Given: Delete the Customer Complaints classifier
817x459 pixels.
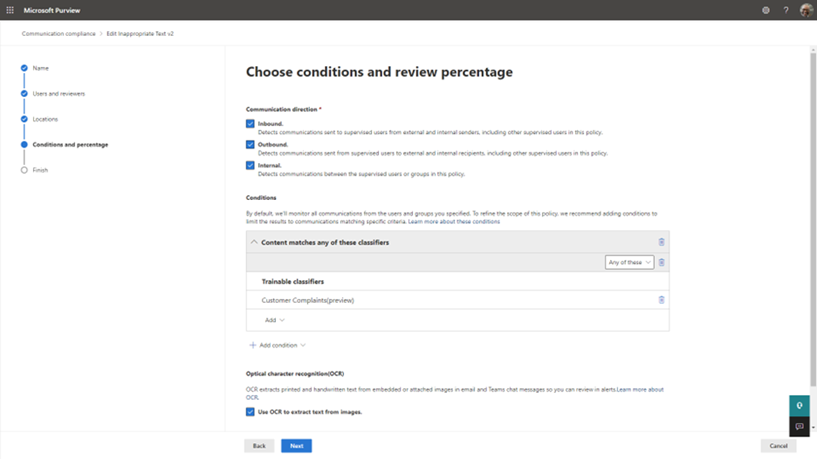Looking at the screenshot, I should tap(661, 300).
